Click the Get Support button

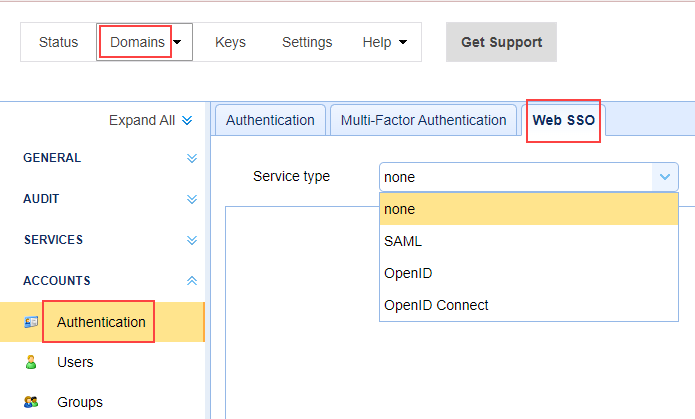(501, 42)
